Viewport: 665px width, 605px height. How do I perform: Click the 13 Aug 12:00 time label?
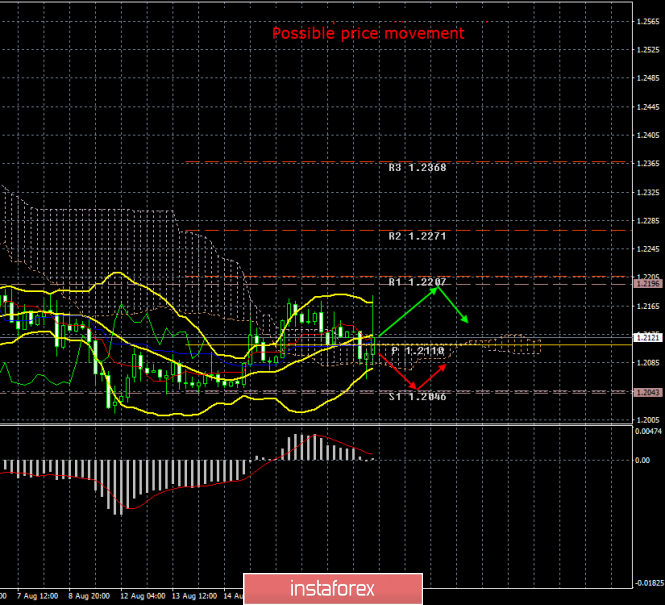195,596
